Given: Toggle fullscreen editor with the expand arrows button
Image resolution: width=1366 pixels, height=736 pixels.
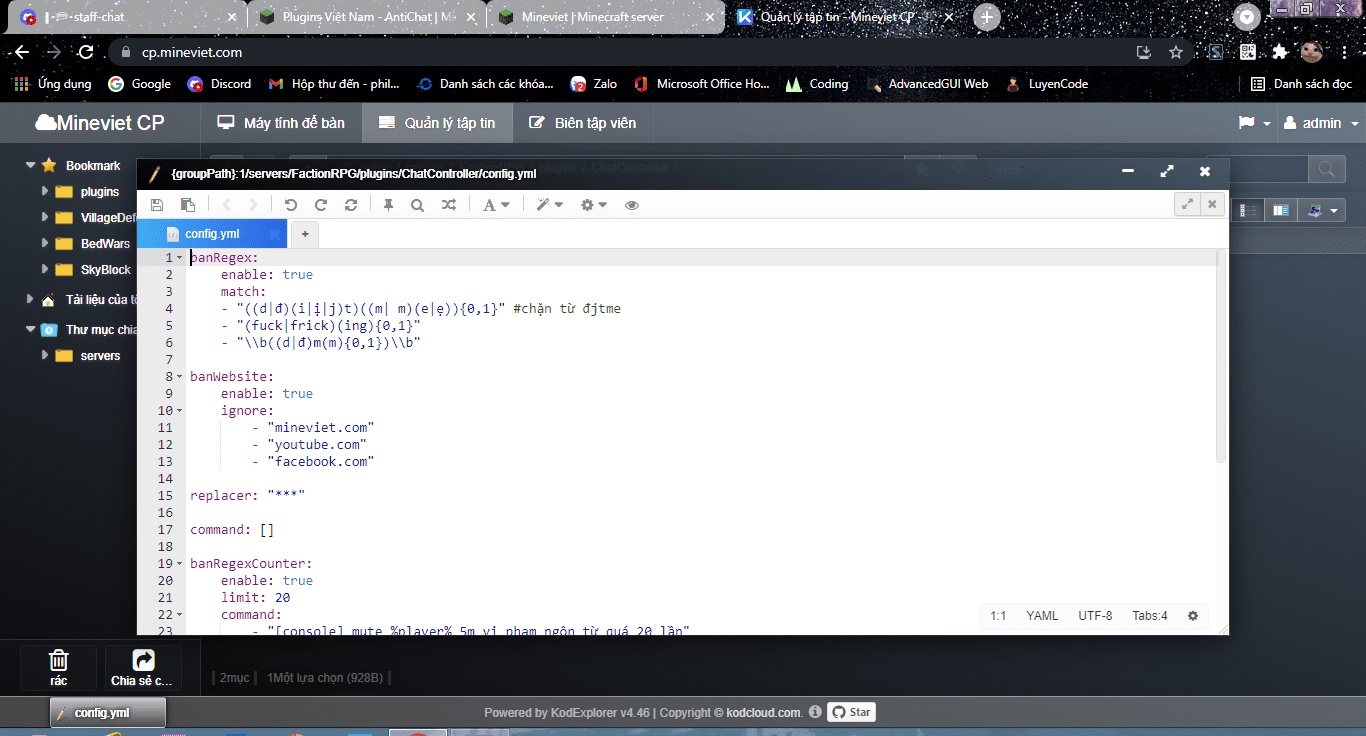Looking at the screenshot, I should click(1187, 204).
